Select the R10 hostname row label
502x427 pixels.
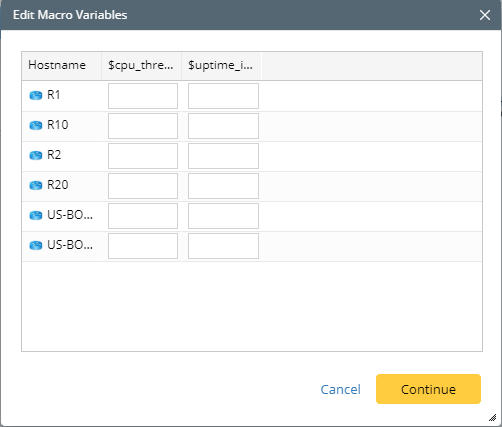(58, 125)
